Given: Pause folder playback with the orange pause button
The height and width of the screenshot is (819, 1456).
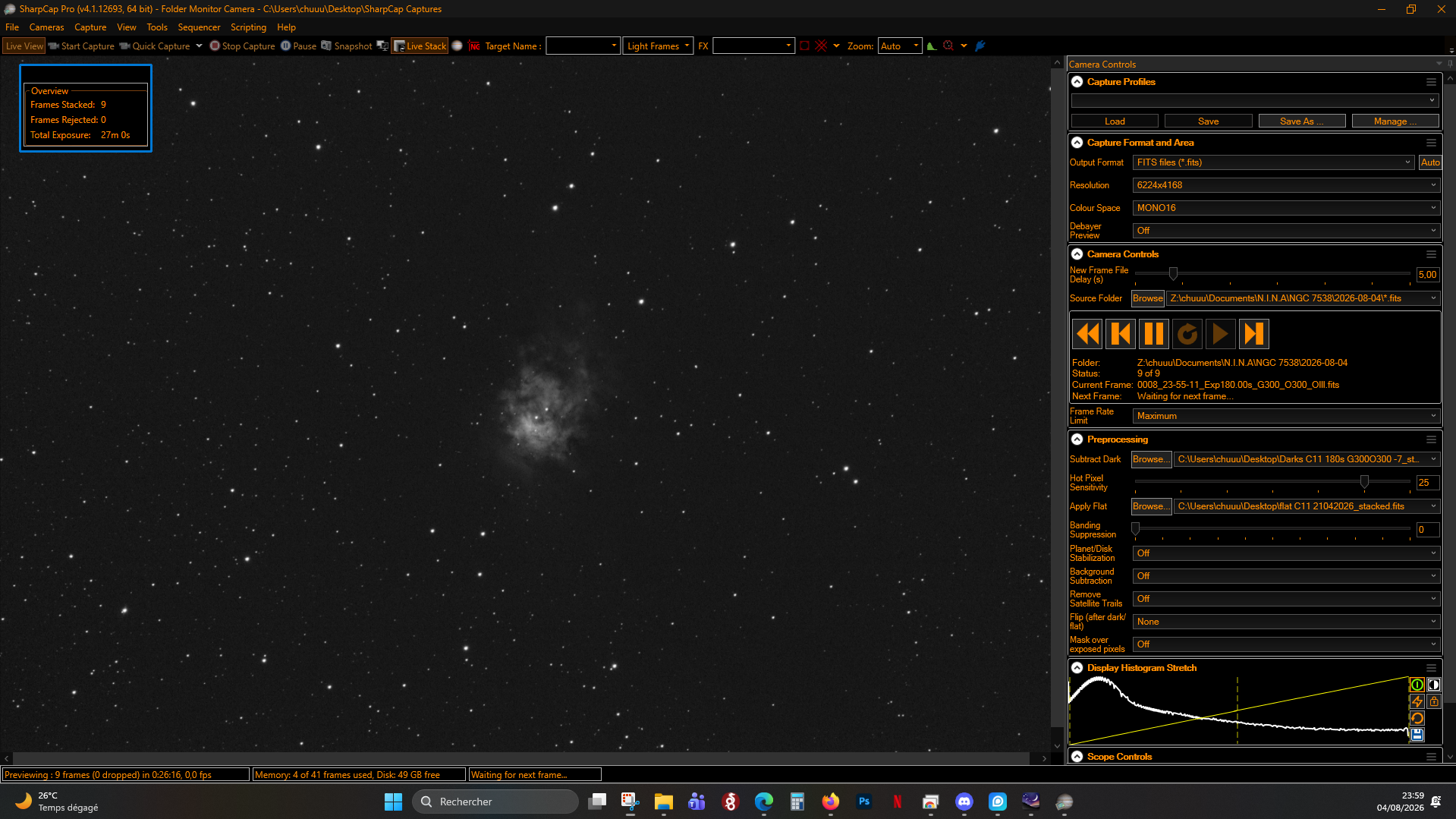Looking at the screenshot, I should click(1153, 334).
